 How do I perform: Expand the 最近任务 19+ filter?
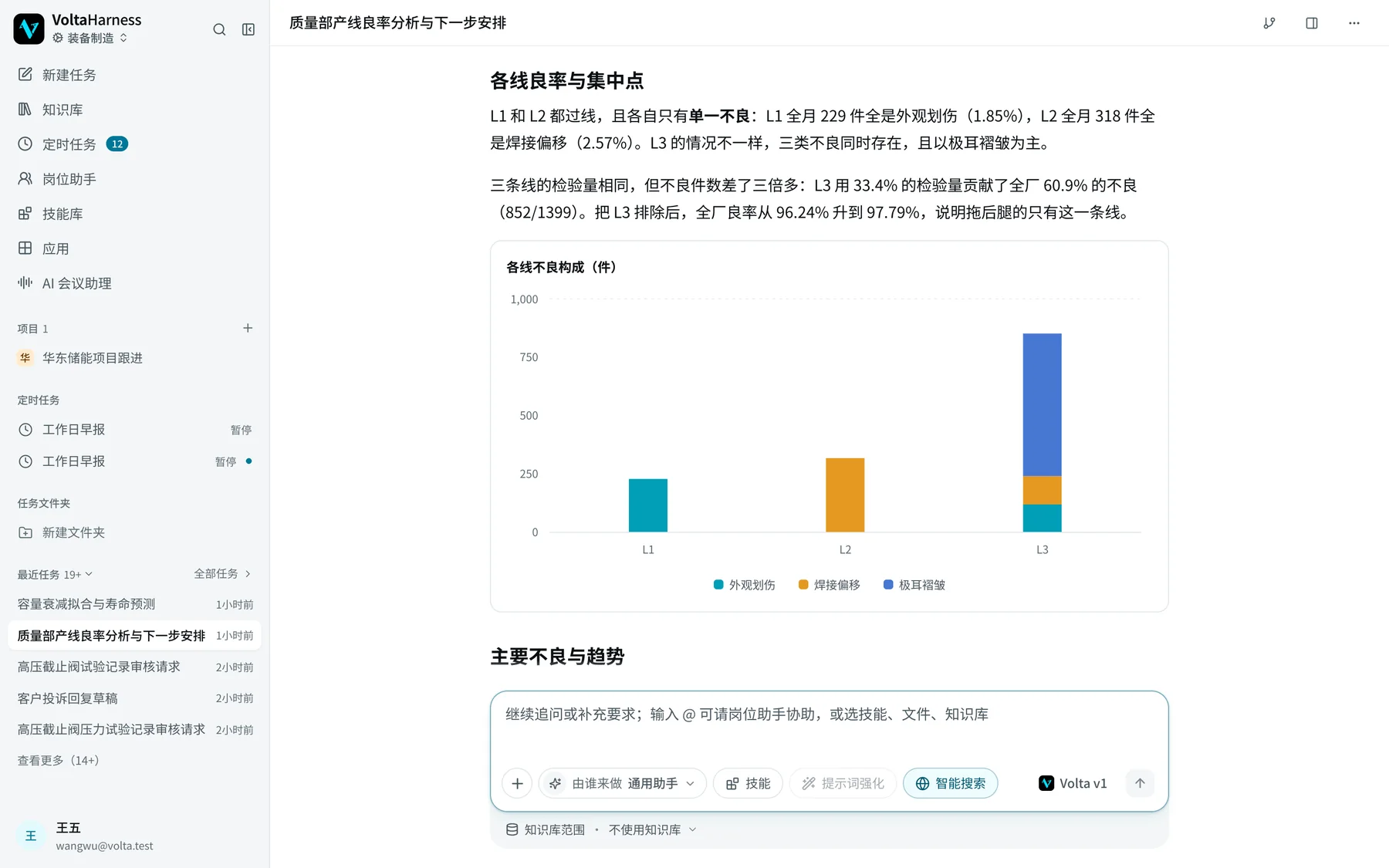click(55, 574)
